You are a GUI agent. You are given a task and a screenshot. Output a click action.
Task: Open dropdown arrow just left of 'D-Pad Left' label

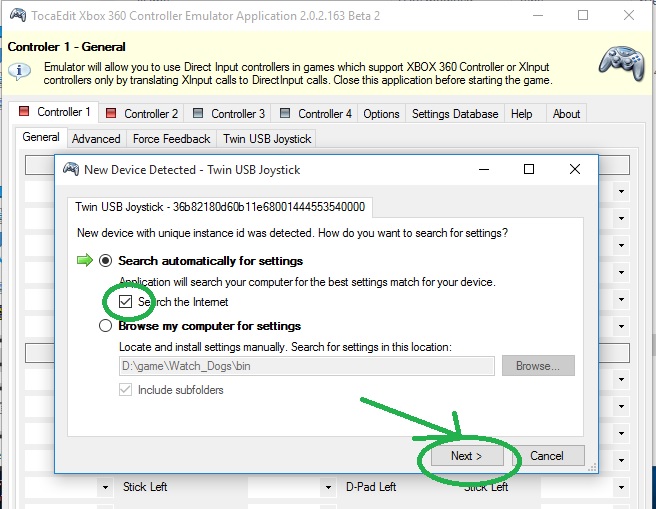pos(328,487)
